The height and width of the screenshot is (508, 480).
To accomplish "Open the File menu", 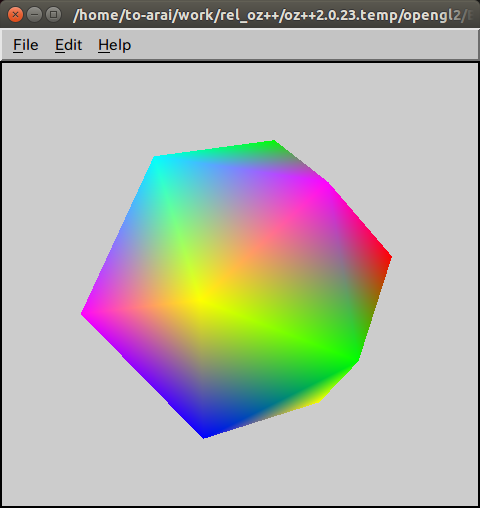I will [x=26, y=45].
